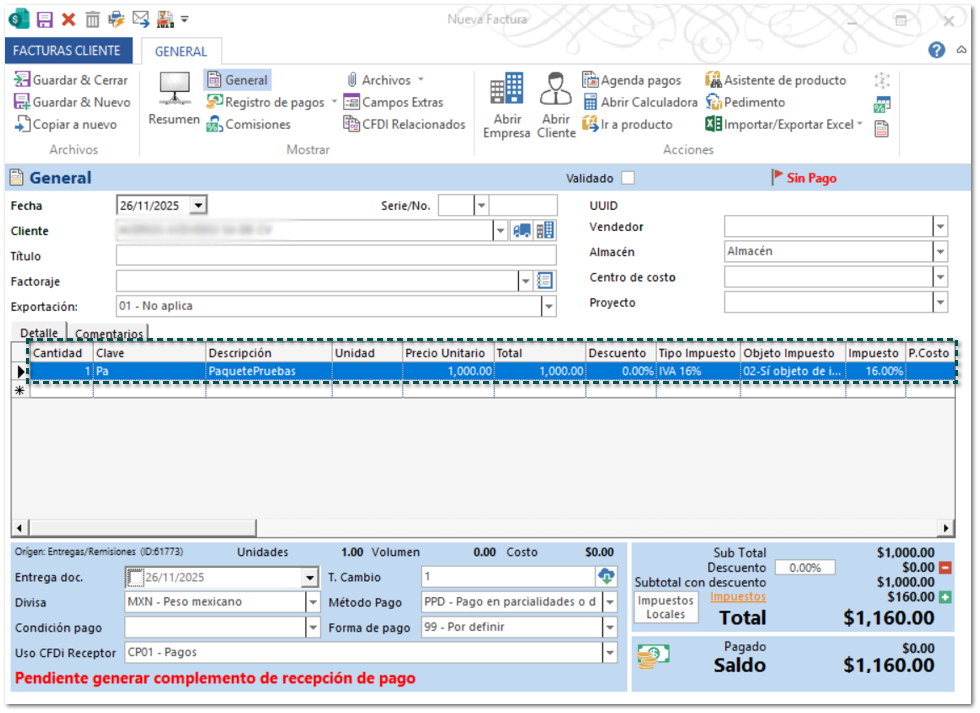Toggle the Validado checkbox

(628, 178)
